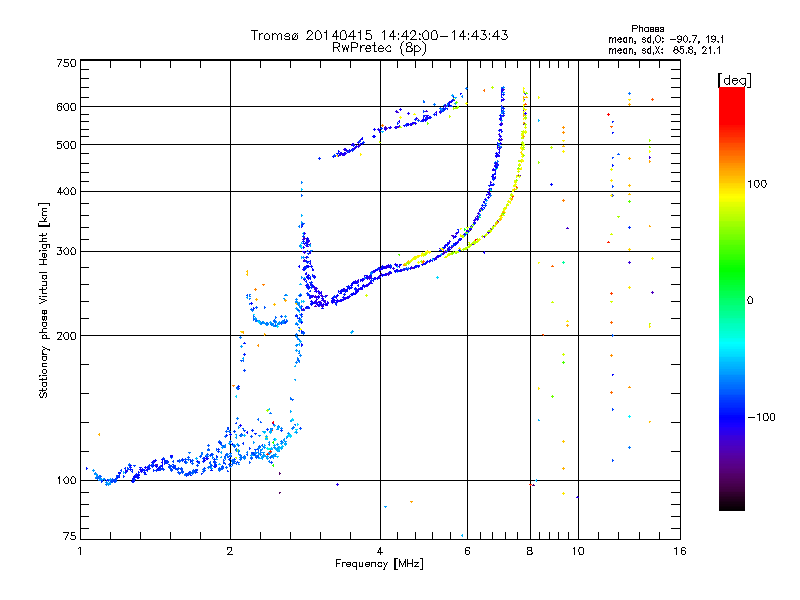800x600 pixels.
Task: Click the 'Phases' header label
Action: 647,29
